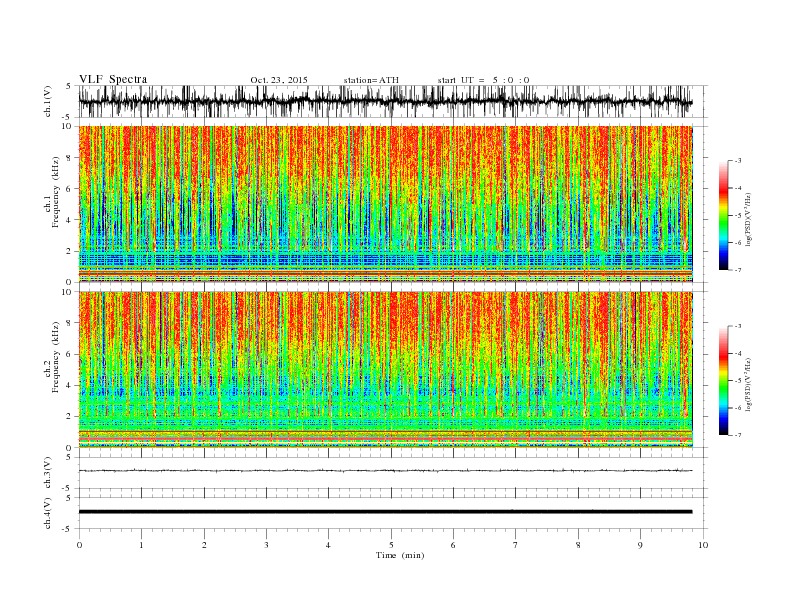The height and width of the screenshot is (612, 792).
Task: Click the ch.1 waveform trace panel
Action: click(x=393, y=101)
